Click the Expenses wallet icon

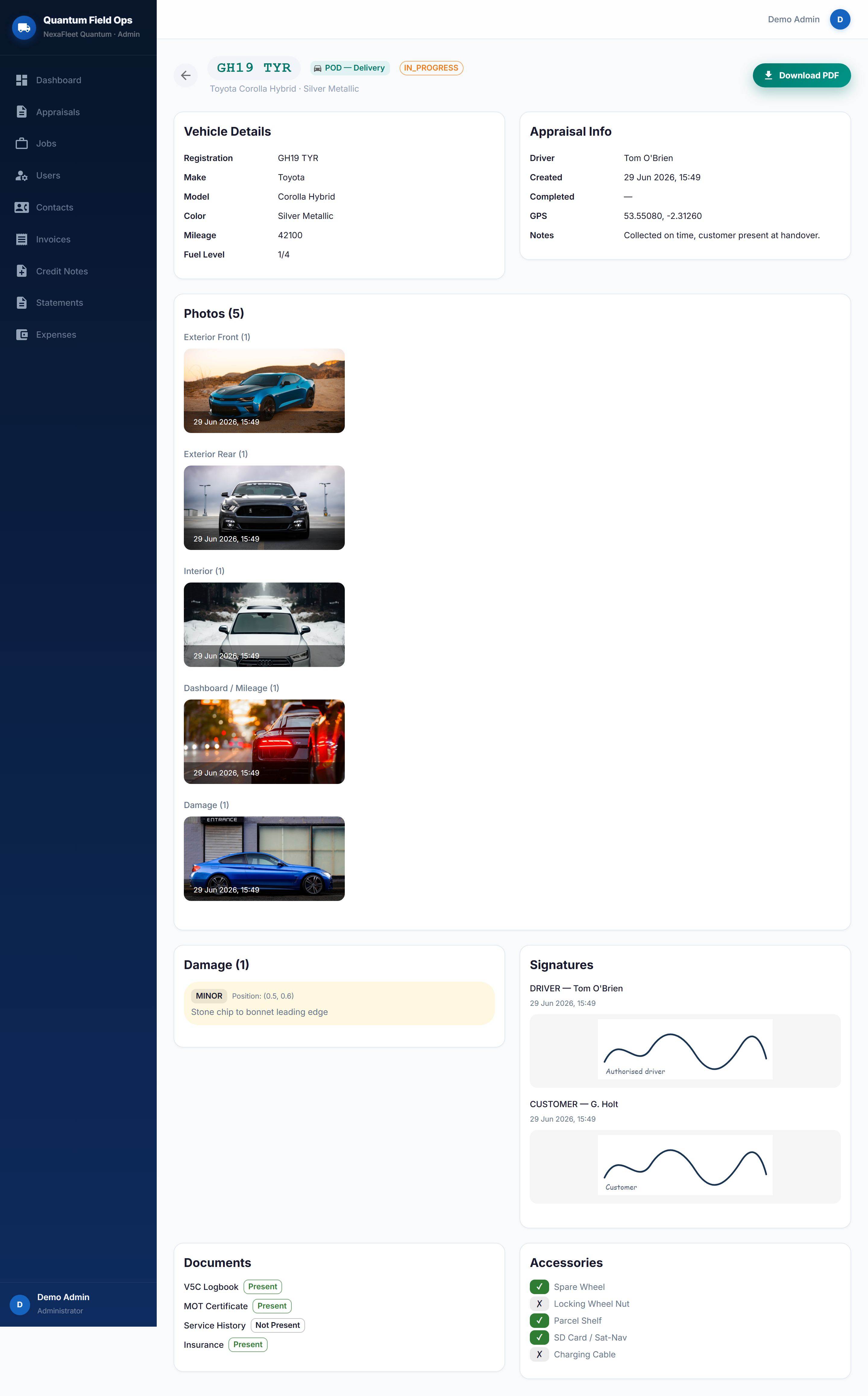coord(22,335)
